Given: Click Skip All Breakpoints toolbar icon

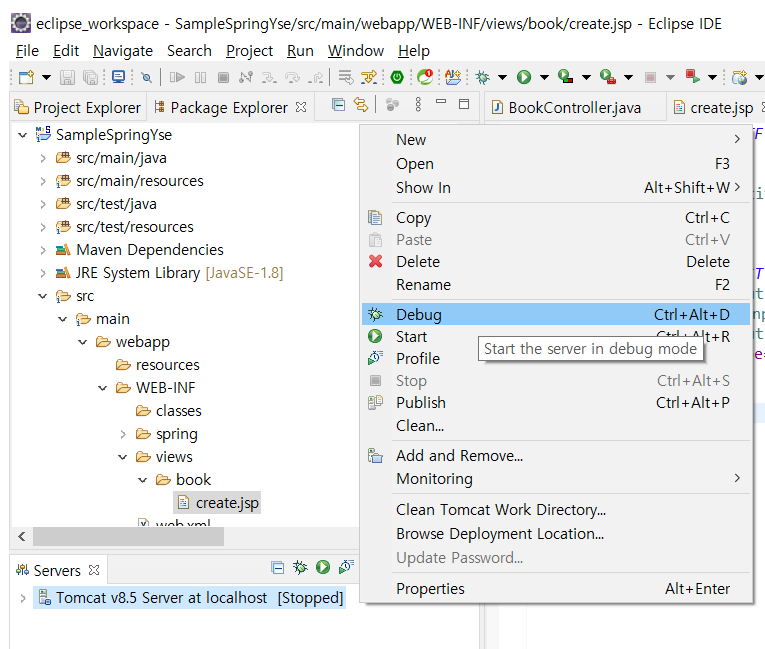Looking at the screenshot, I should click(146, 77).
